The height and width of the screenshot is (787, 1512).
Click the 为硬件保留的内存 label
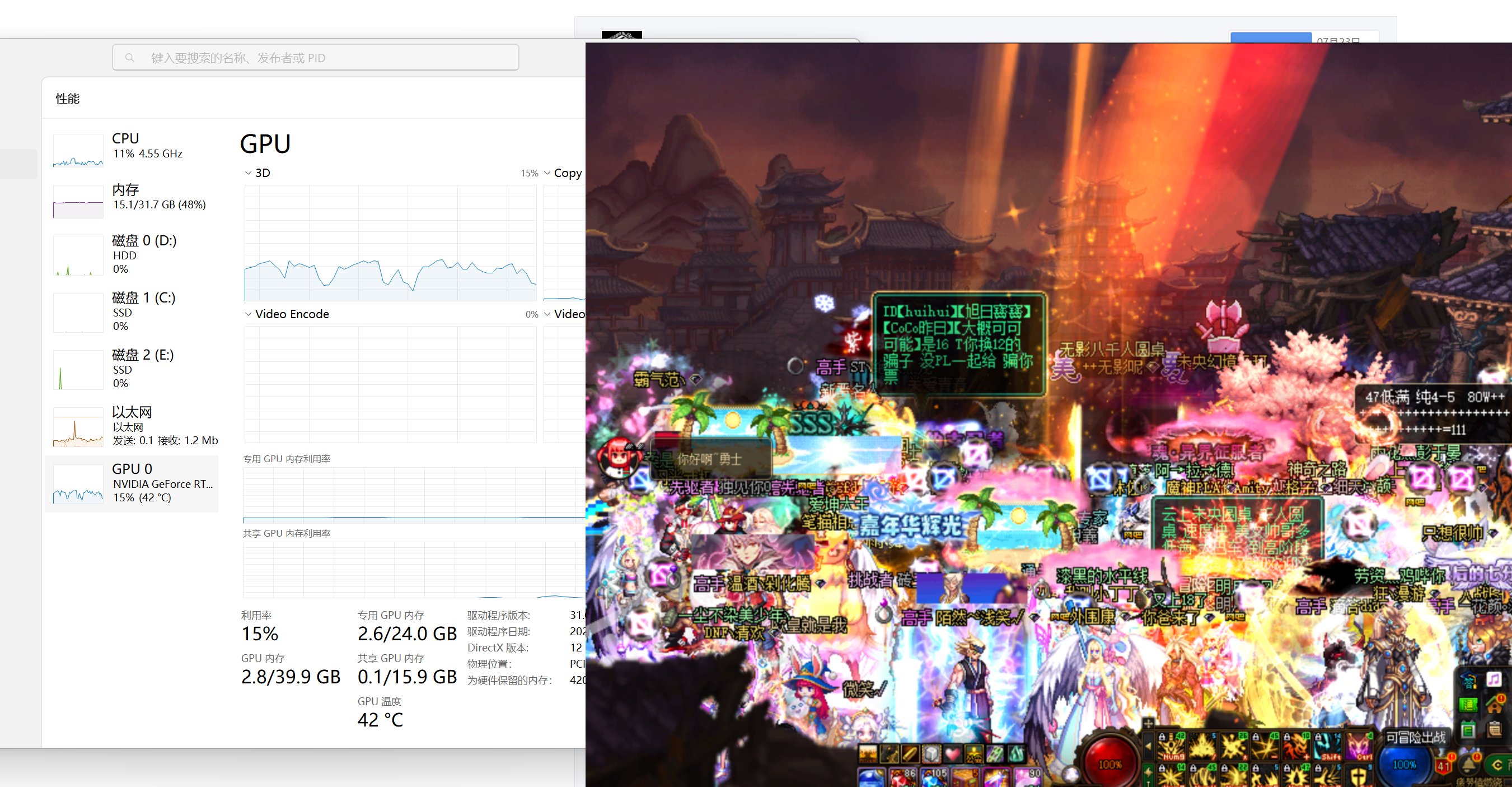(x=509, y=680)
